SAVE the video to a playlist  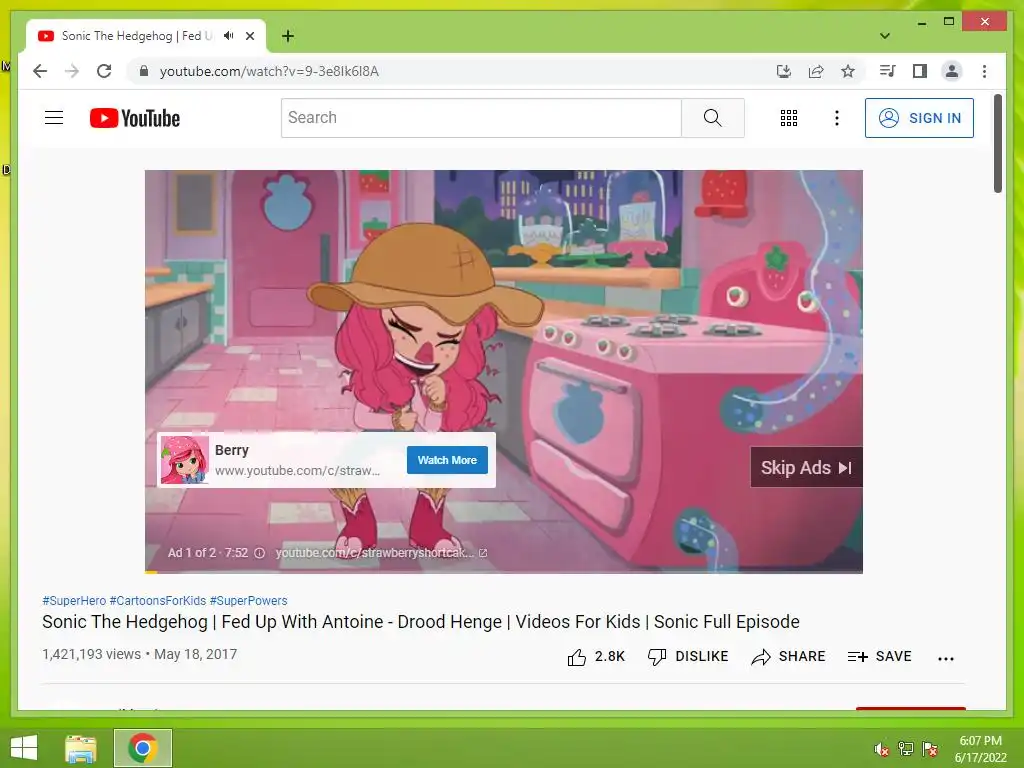tap(879, 657)
